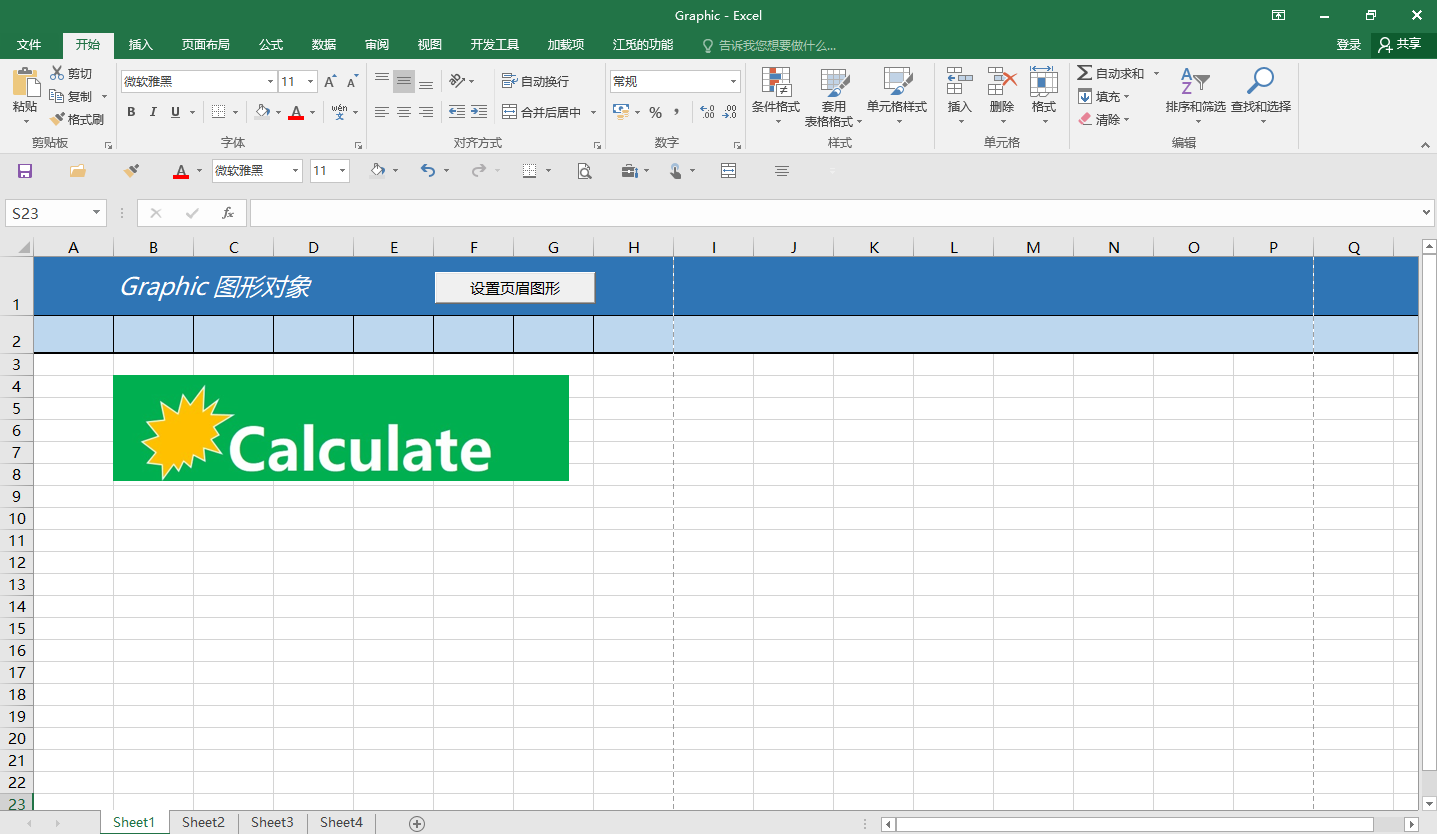The width and height of the screenshot is (1437, 834).
Task: Click the Undo arrow in quick toolbar
Action: point(428,171)
